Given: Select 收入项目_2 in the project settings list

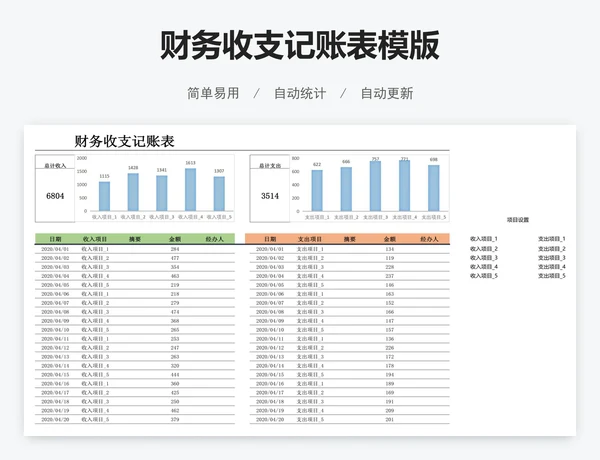Looking at the screenshot, I should pos(484,249).
